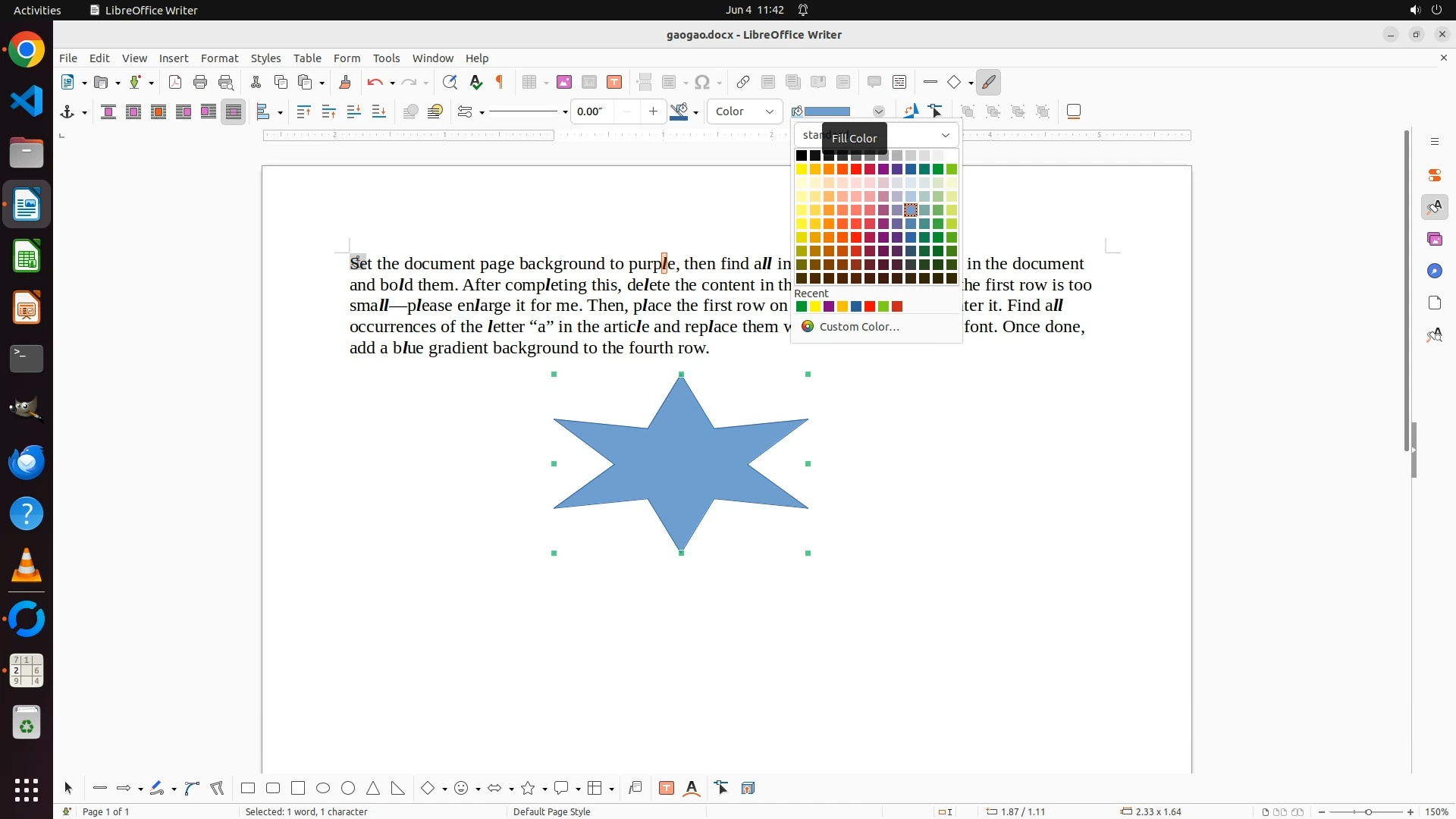
Task: Select the Ellipse shape tool
Action: [323, 789]
